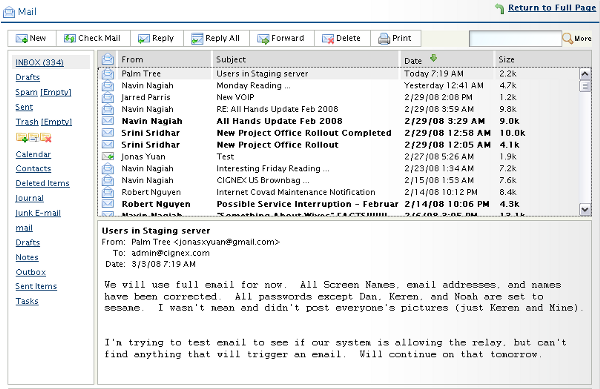
Task: Empty the Spam folder via [Empty]
Action: (56, 92)
